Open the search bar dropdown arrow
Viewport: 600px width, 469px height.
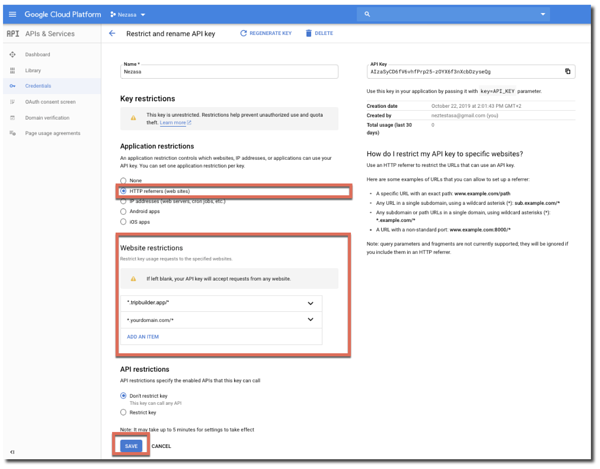(543, 14)
